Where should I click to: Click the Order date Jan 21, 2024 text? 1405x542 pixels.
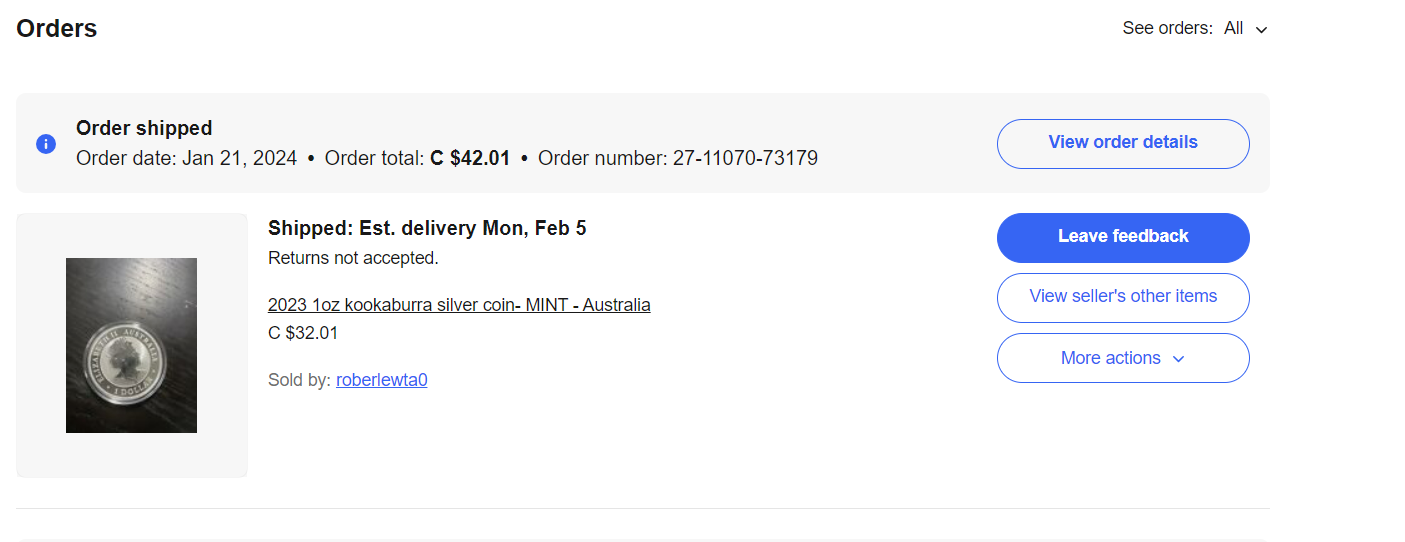tap(186, 158)
